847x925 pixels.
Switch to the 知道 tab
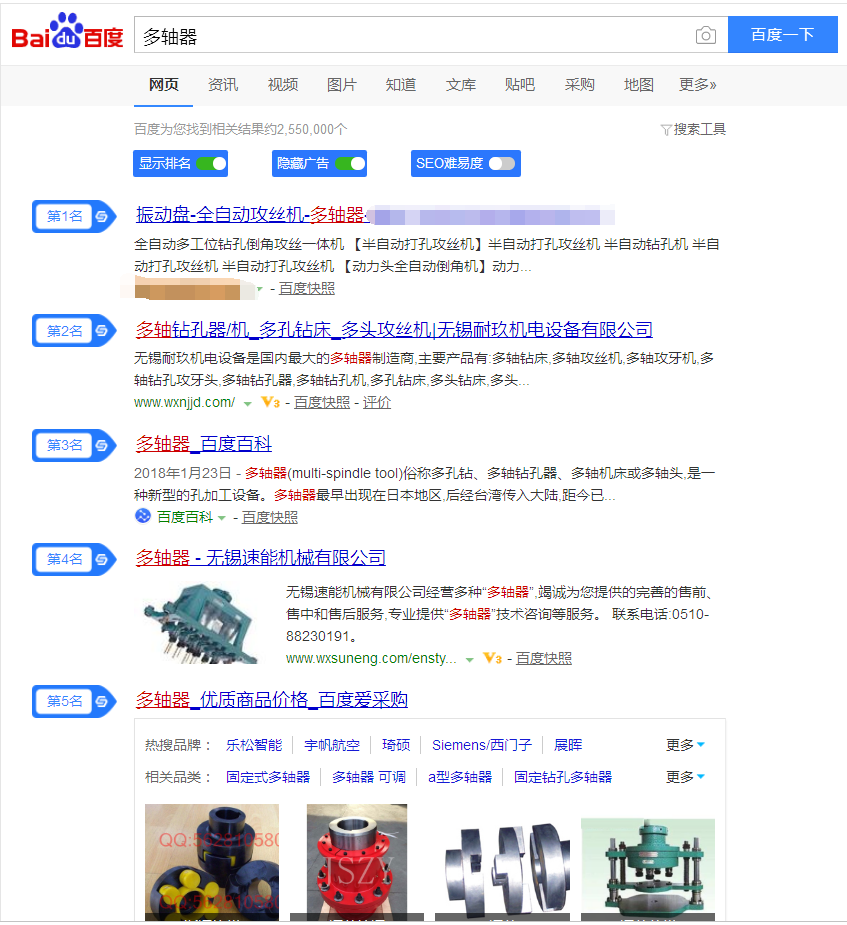[x=401, y=85]
